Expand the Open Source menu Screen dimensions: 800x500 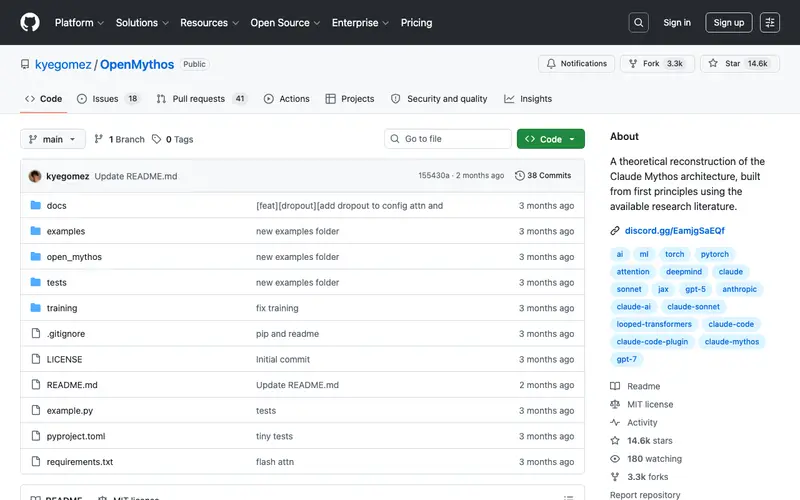pyautogui.click(x=285, y=22)
